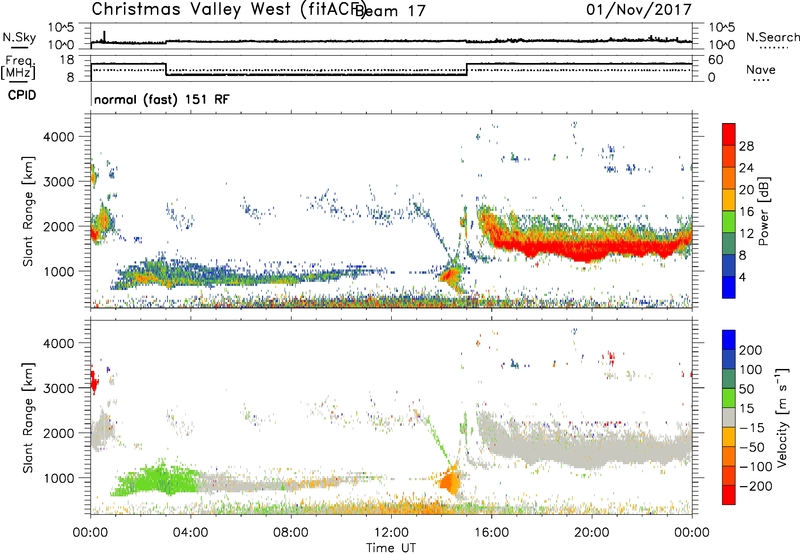800x554 pixels.
Task: Click power panel 'Slant Range [km]' label
Action: click(28, 211)
